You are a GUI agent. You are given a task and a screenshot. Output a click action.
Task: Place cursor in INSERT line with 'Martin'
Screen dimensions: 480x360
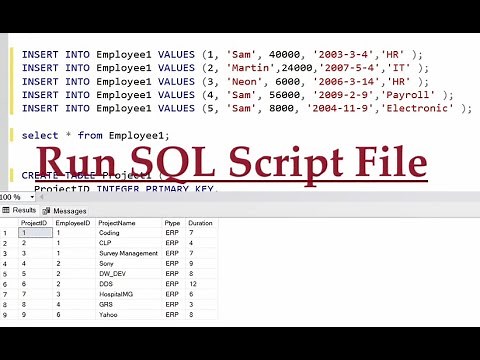click(225, 68)
